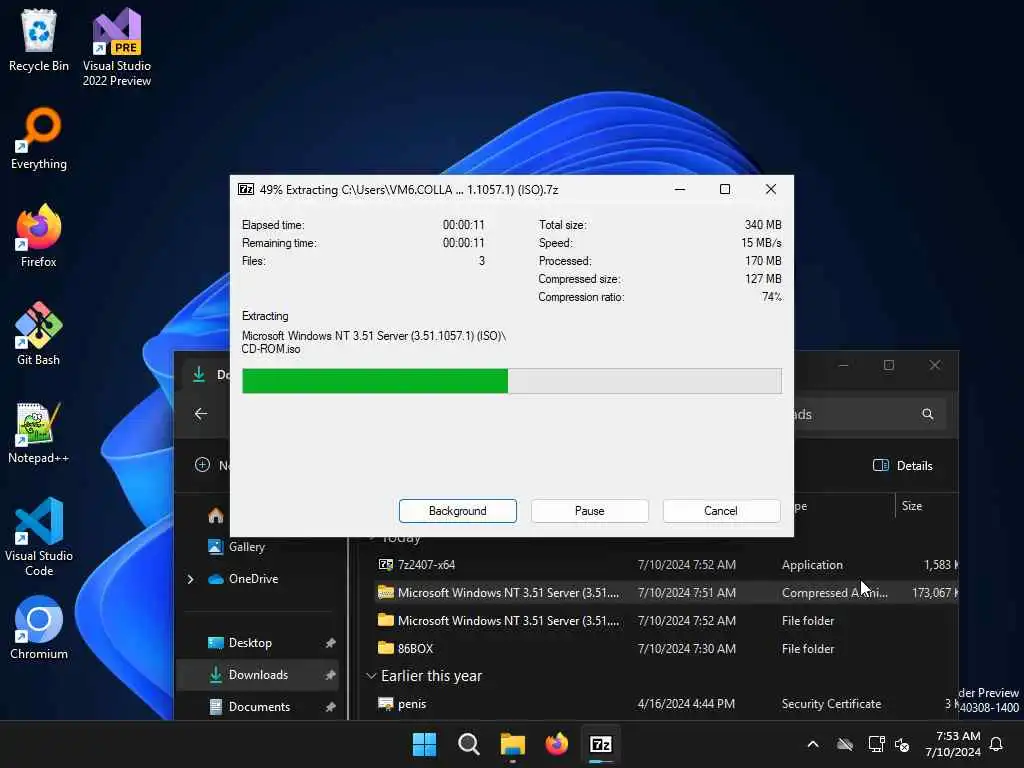This screenshot has height=768, width=1024.
Task: Open the Everything search shortcut
Action: (x=39, y=138)
